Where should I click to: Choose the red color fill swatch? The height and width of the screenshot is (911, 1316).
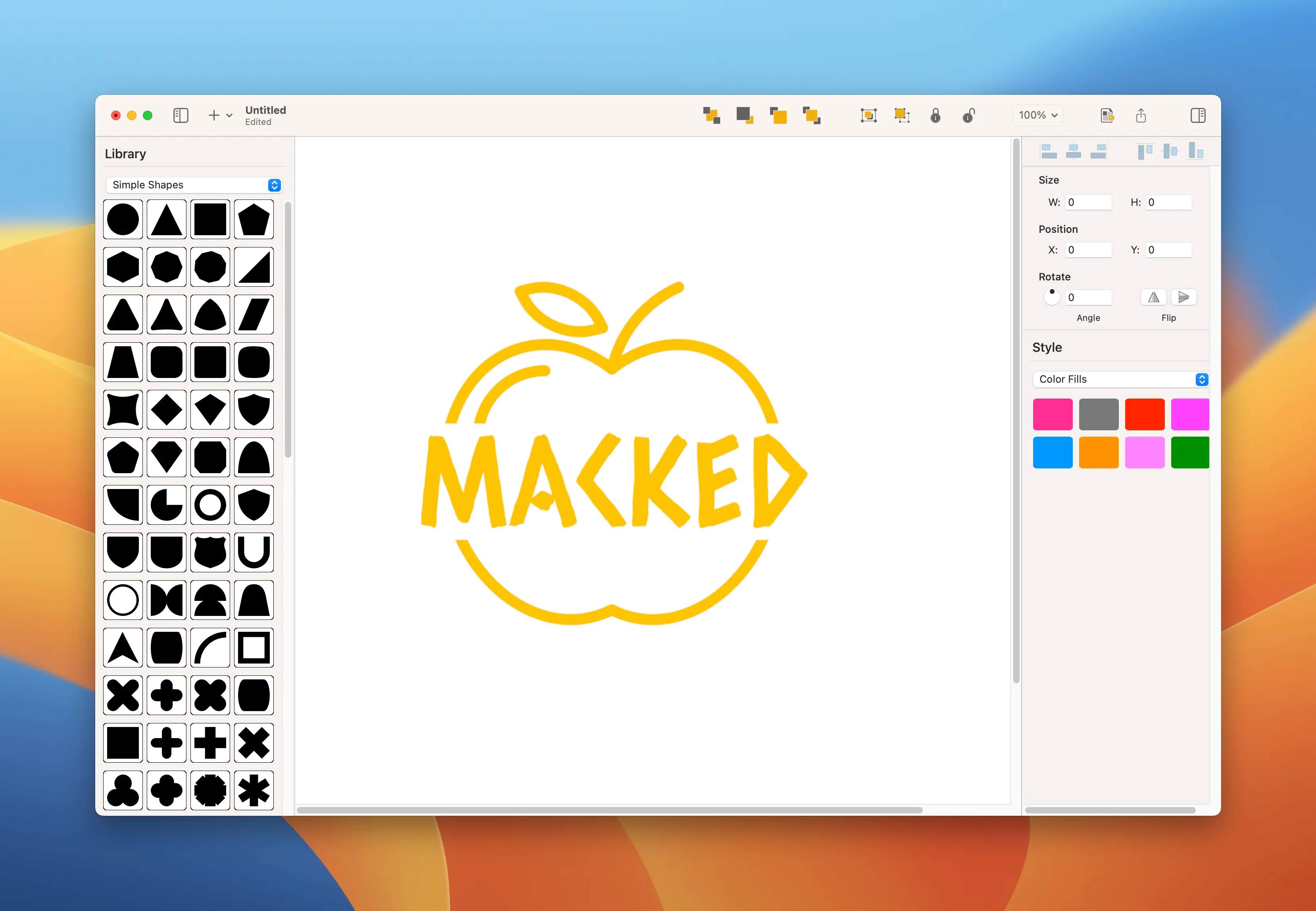1145,414
